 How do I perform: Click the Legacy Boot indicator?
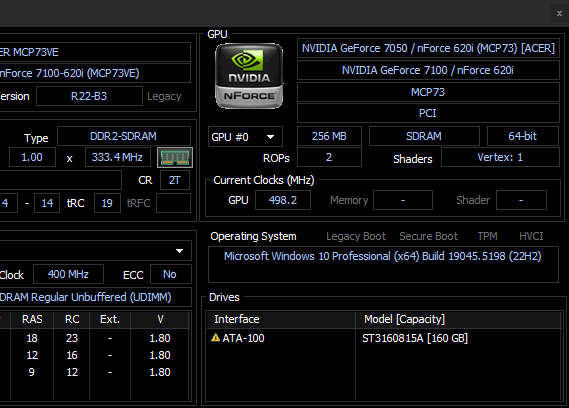coord(356,236)
